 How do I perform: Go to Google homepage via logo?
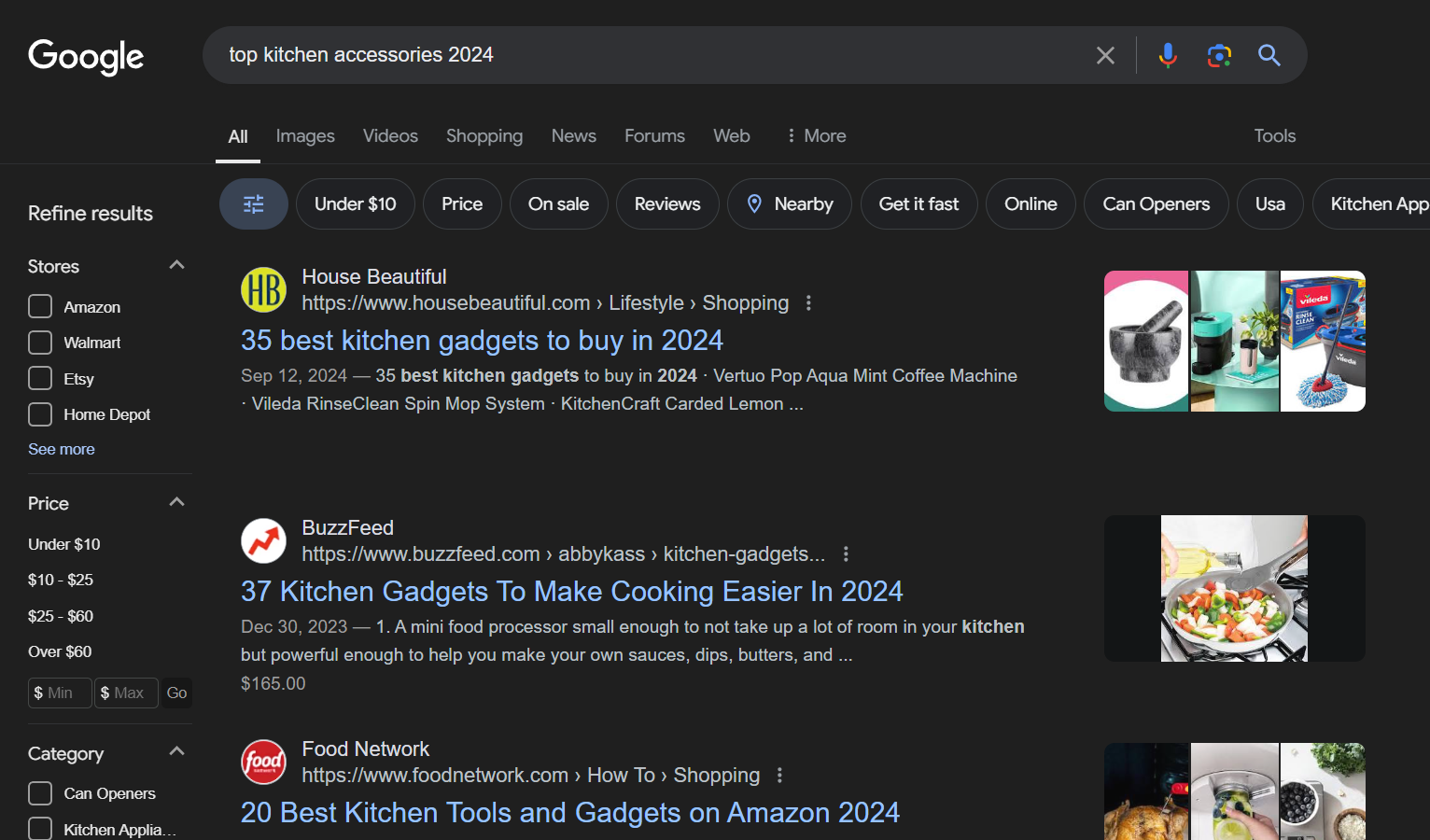[x=86, y=57]
